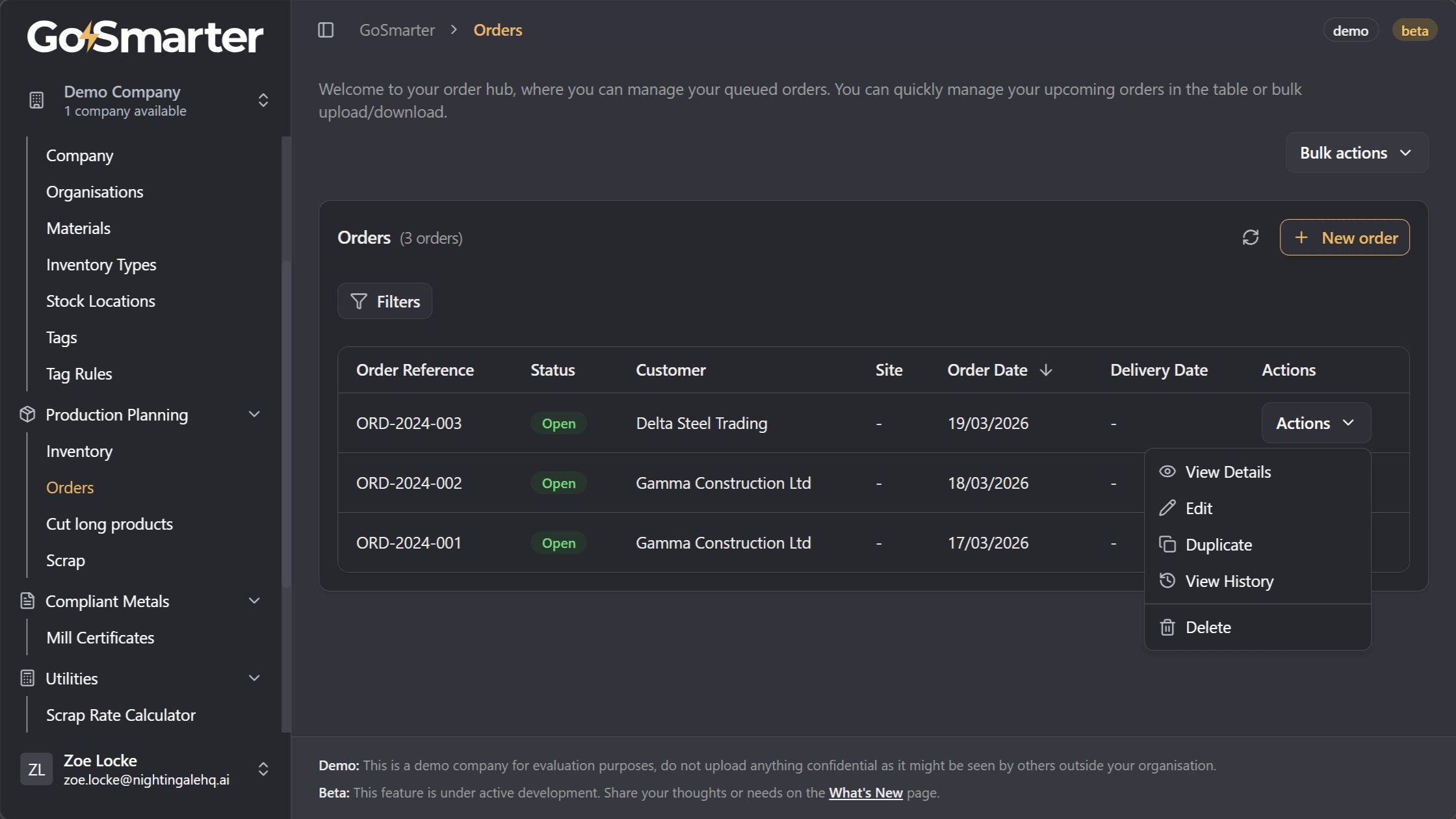Screen dimensions: 1456x819
Task: Click the demo badge
Action: 1351,30
